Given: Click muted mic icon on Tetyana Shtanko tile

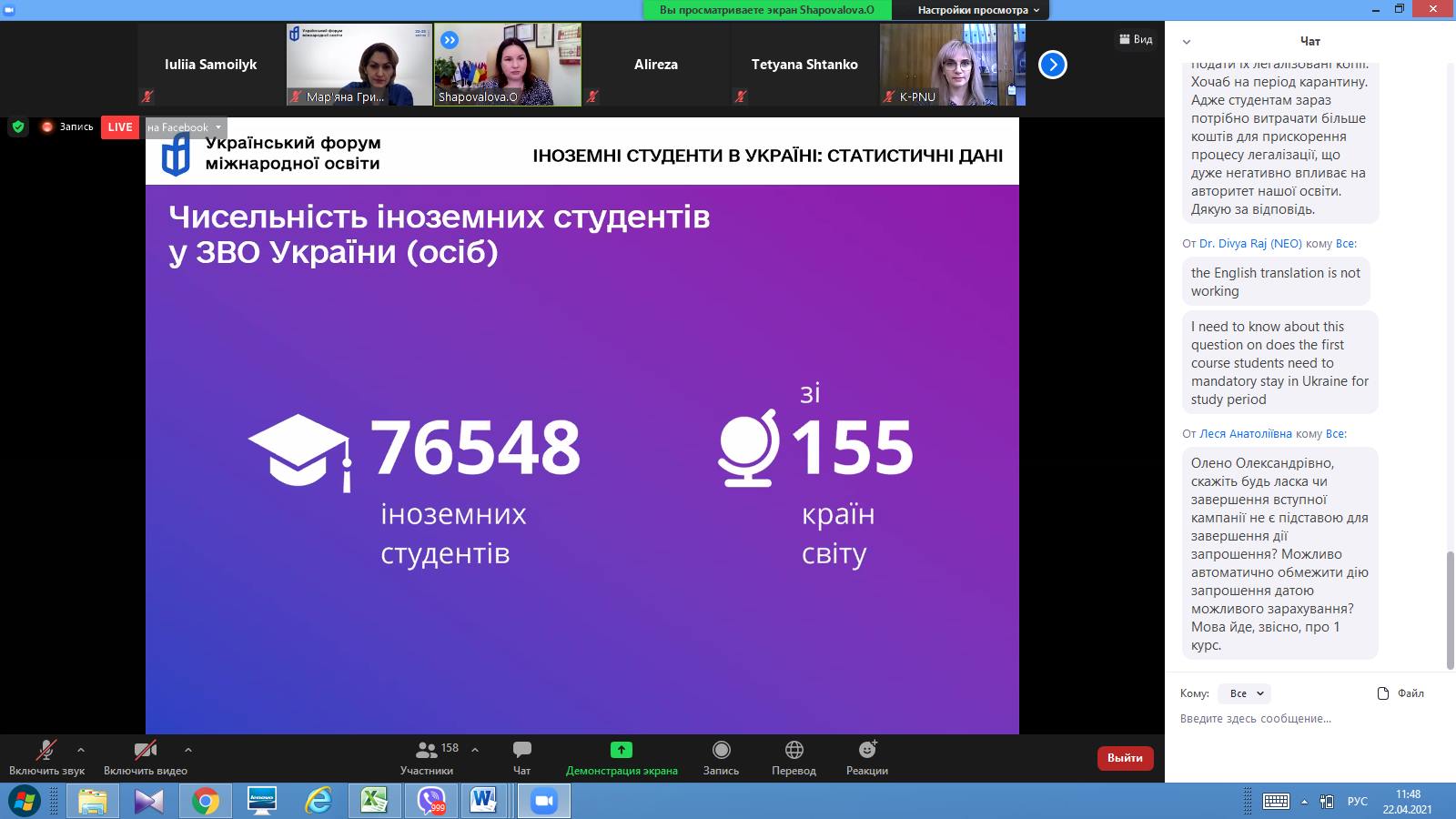Looking at the screenshot, I should pos(741,96).
